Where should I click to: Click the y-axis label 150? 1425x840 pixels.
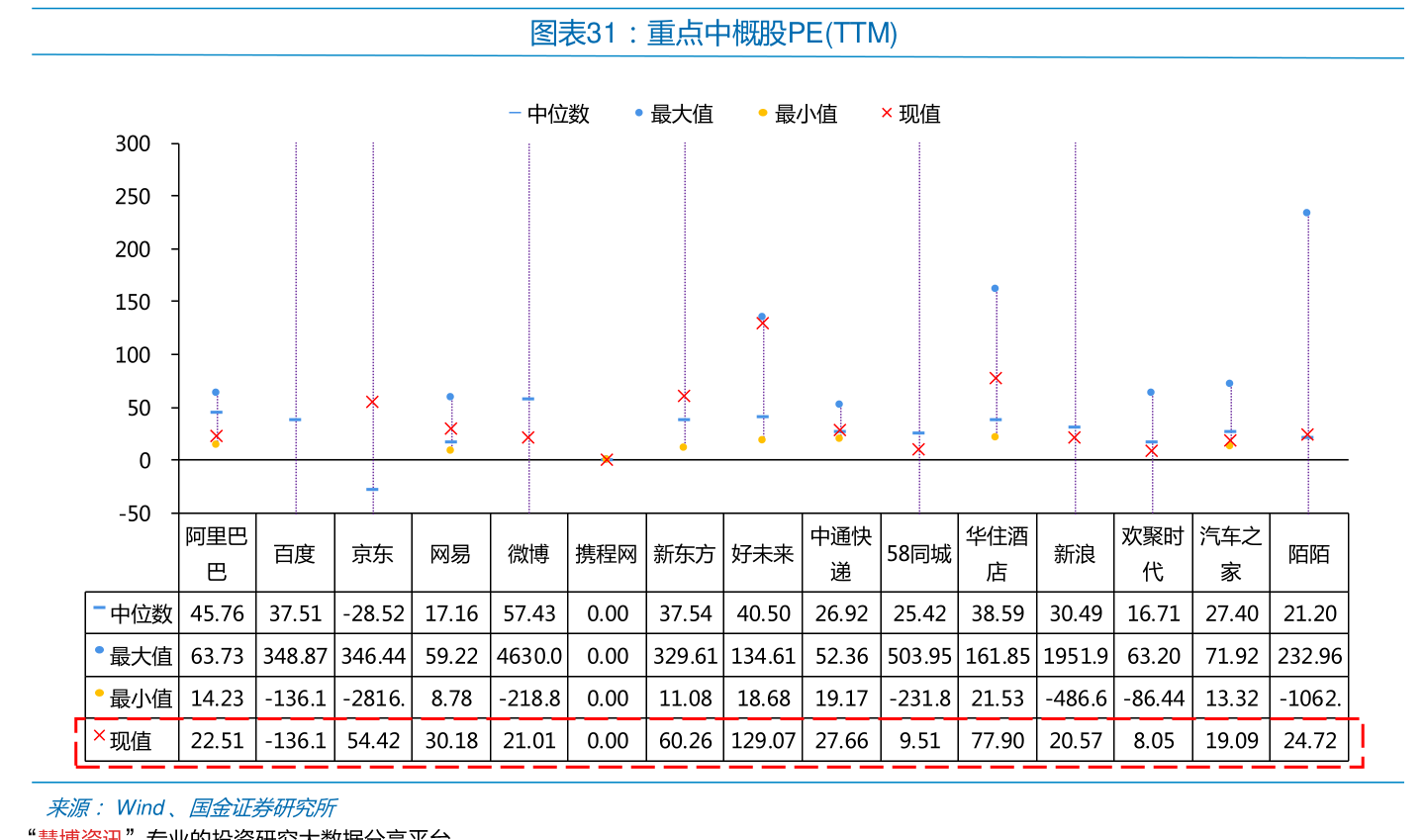tap(133, 303)
